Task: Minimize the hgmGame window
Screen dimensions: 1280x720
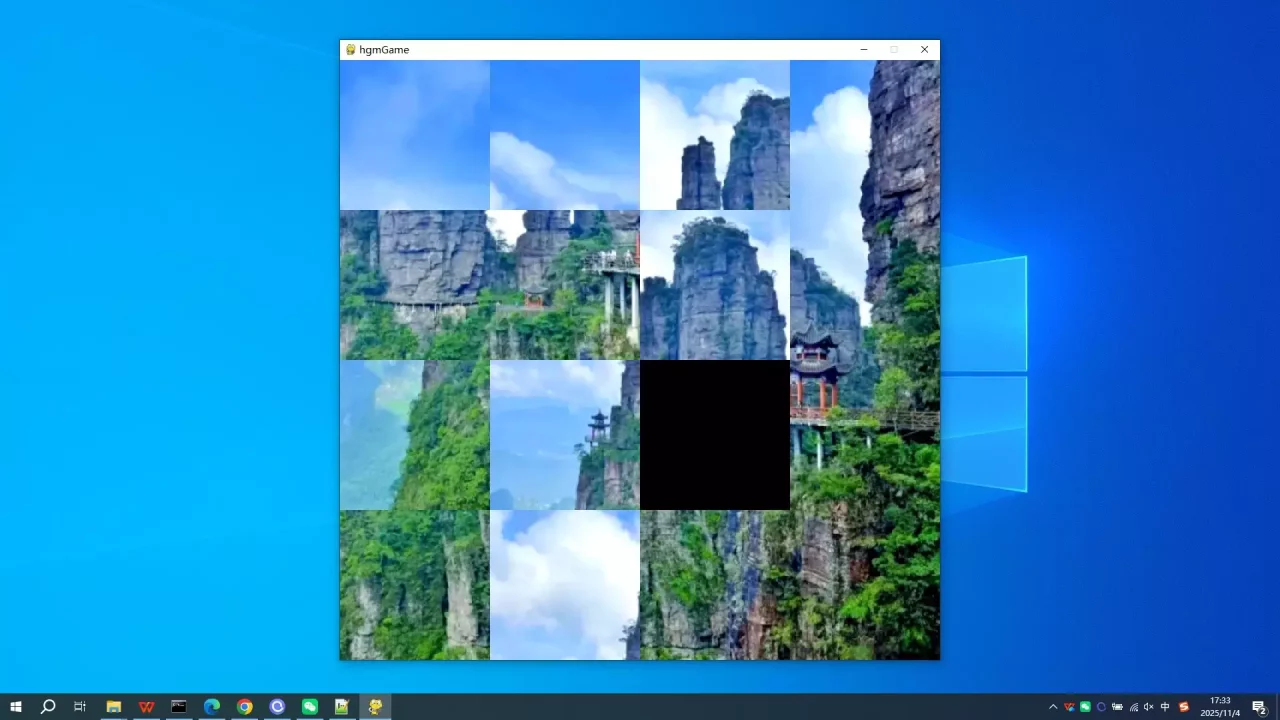Action: pyautogui.click(x=863, y=49)
